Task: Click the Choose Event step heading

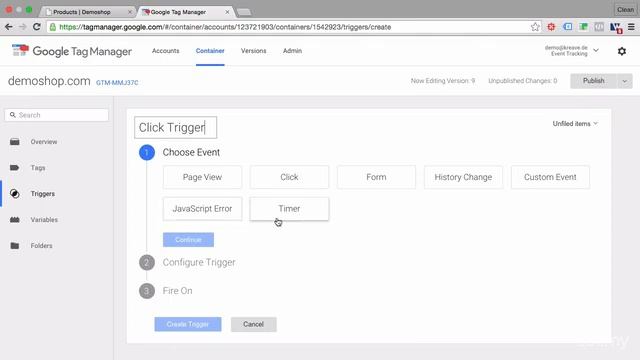Action: click(191, 152)
